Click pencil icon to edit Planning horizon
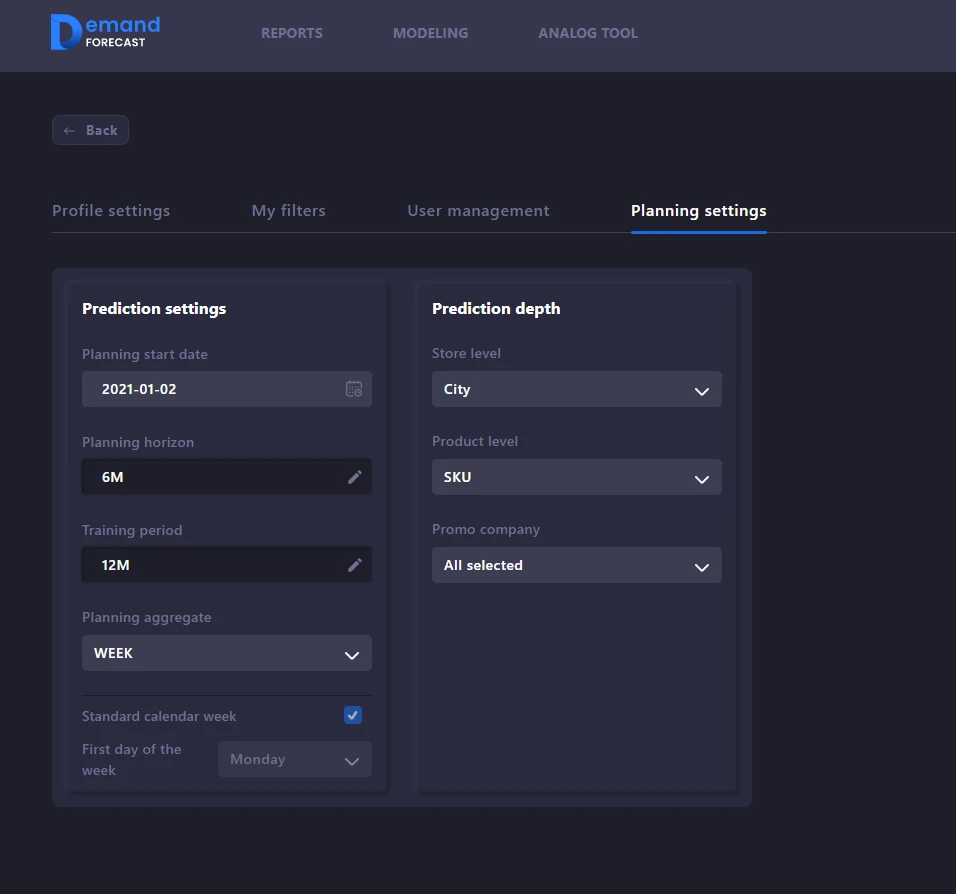956x894 pixels. click(x=354, y=477)
